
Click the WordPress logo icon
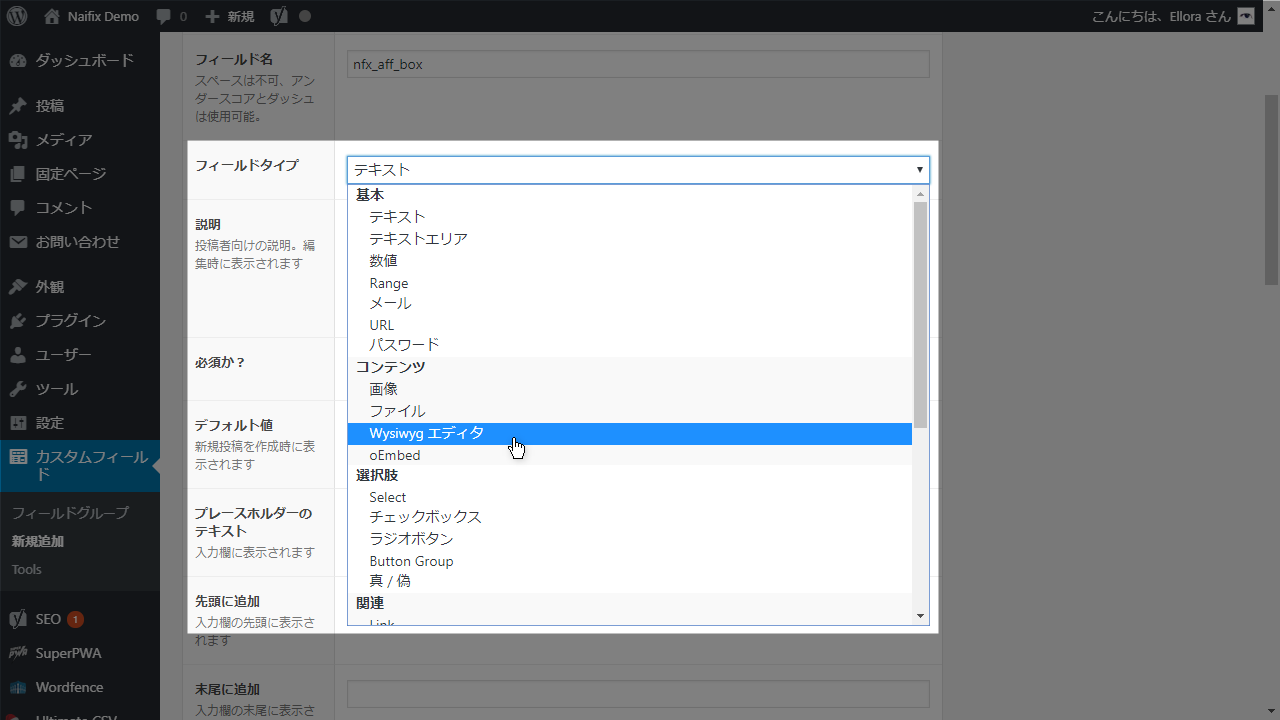17,16
